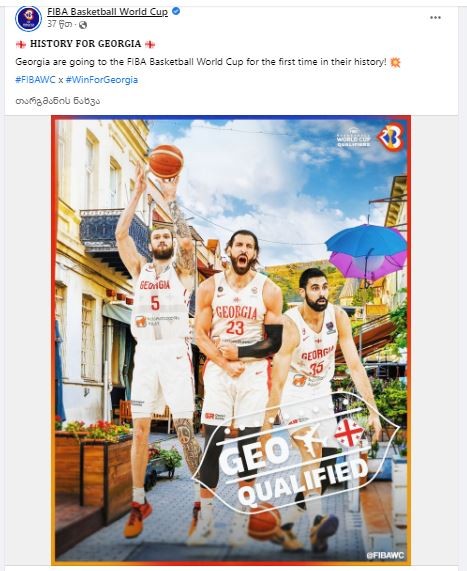The width and height of the screenshot is (467, 571).
Task: Click the FIBA World Cup logo in poster corner
Action: click(391, 137)
